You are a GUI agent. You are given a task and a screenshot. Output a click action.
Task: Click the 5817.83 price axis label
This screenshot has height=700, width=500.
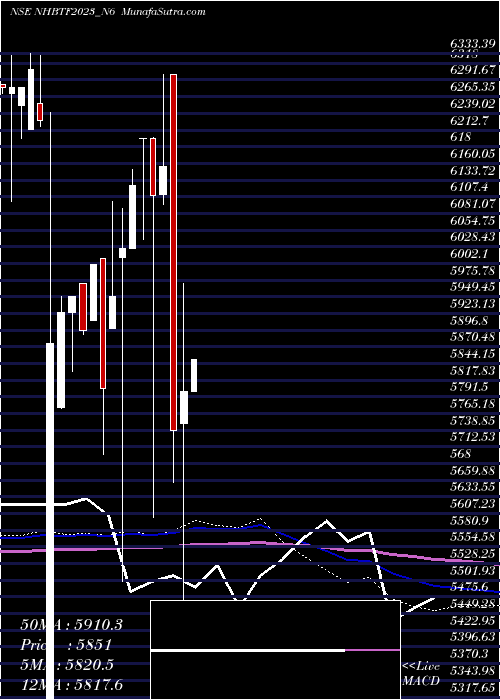472,370
